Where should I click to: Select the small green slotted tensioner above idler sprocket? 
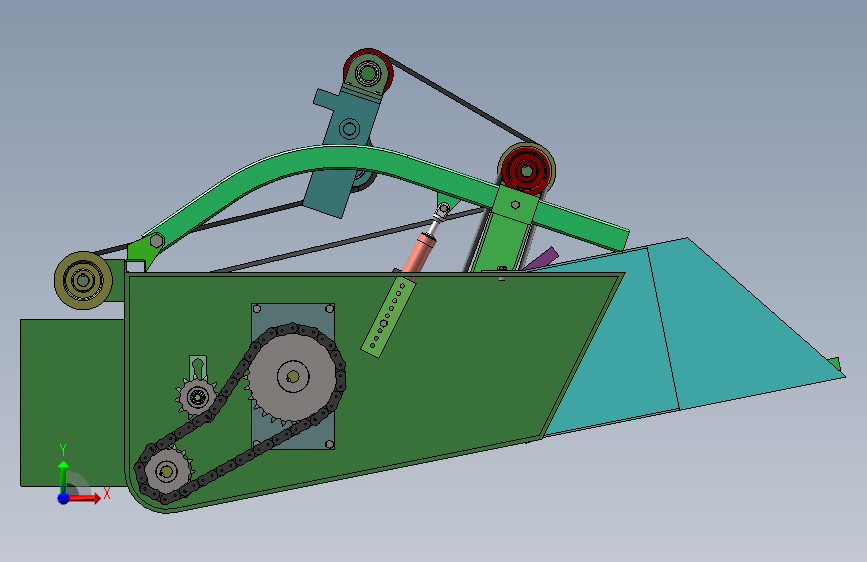point(198,366)
